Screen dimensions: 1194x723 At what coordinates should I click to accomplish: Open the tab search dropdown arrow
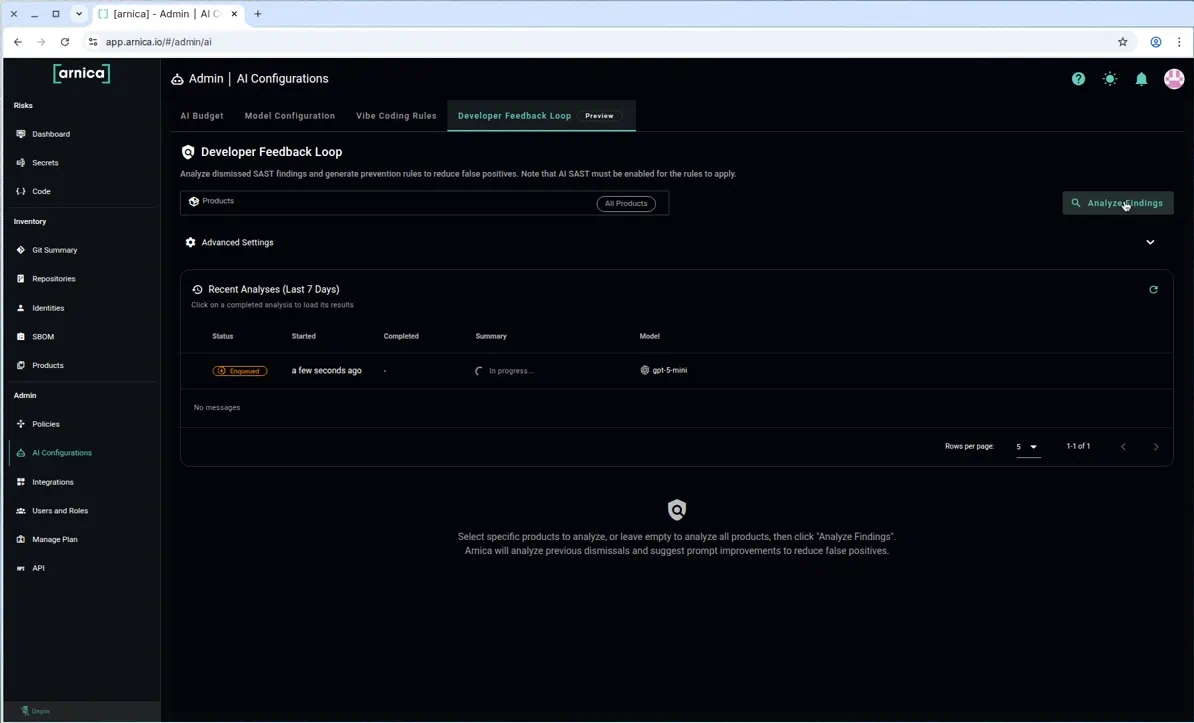78,14
